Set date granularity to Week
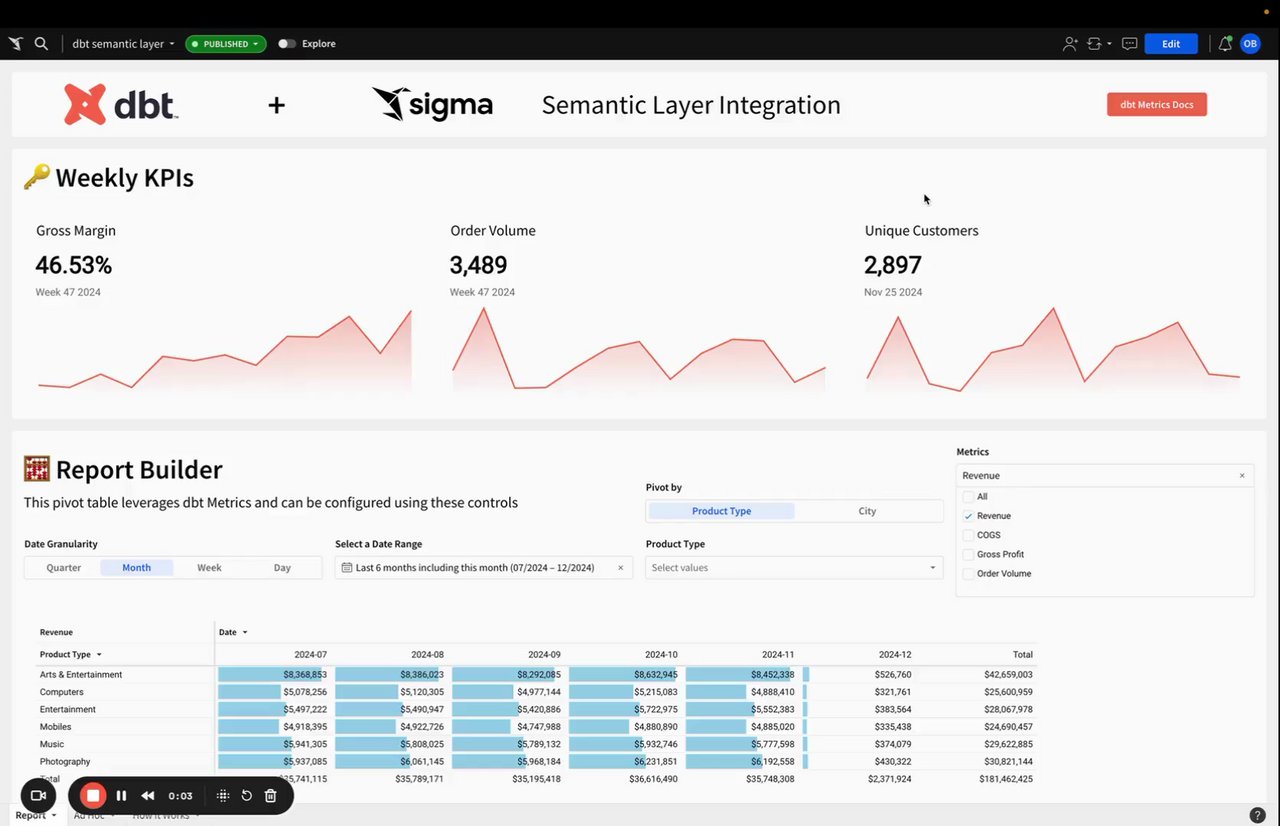The width and height of the screenshot is (1280, 826). pos(209,568)
